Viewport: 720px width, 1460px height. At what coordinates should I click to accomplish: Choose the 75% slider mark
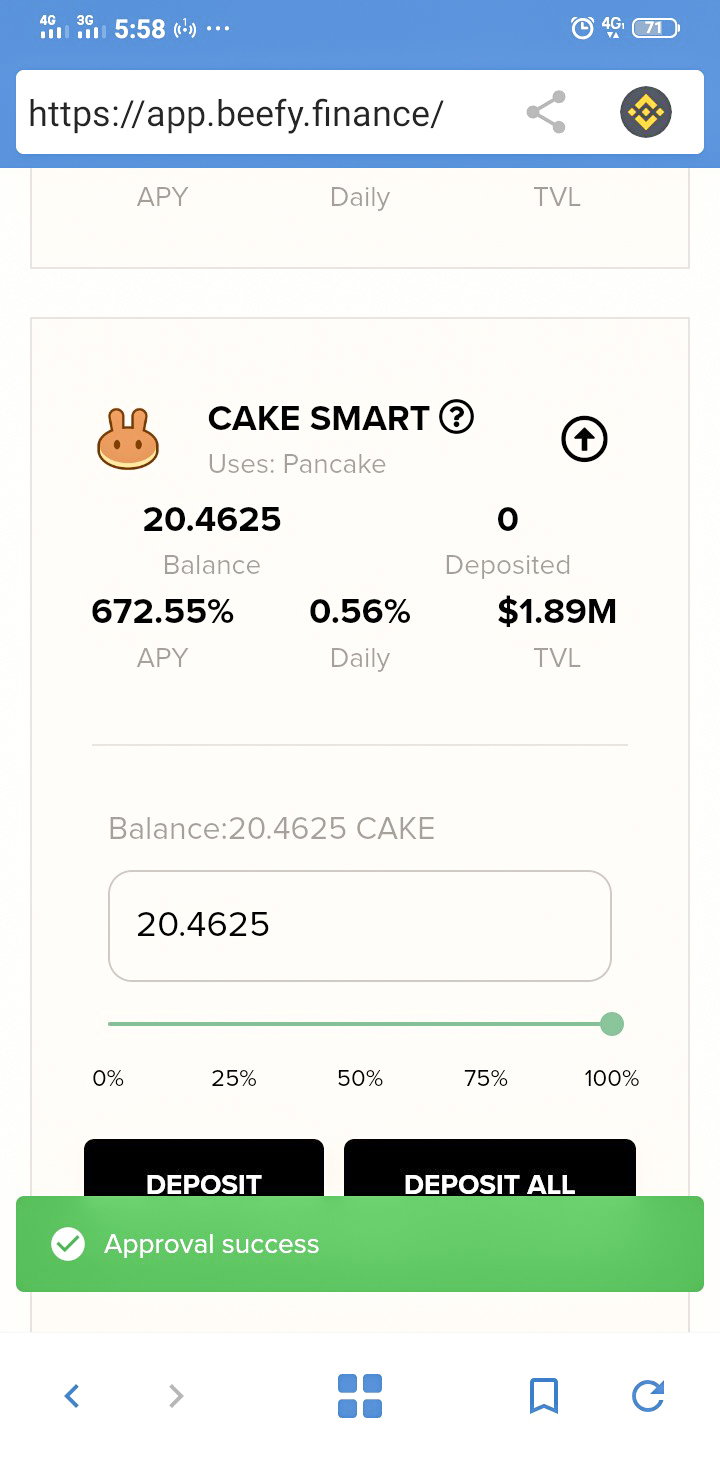tap(486, 1078)
